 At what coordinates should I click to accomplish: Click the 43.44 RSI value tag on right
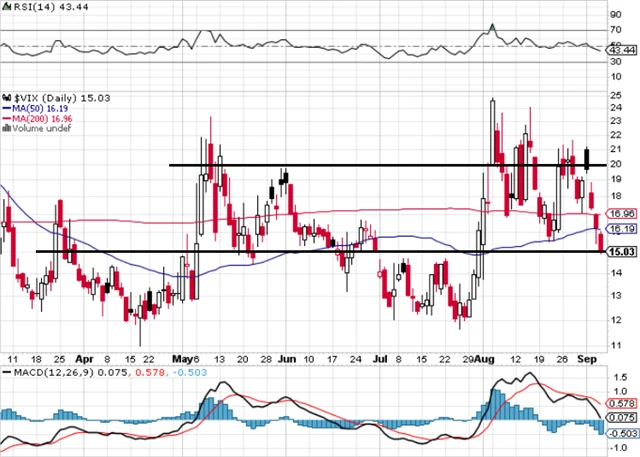click(x=622, y=49)
